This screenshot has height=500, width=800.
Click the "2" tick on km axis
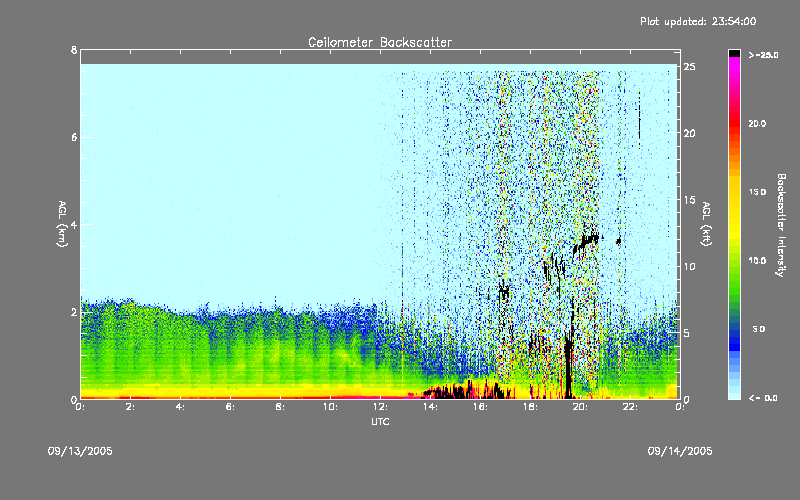point(74,312)
